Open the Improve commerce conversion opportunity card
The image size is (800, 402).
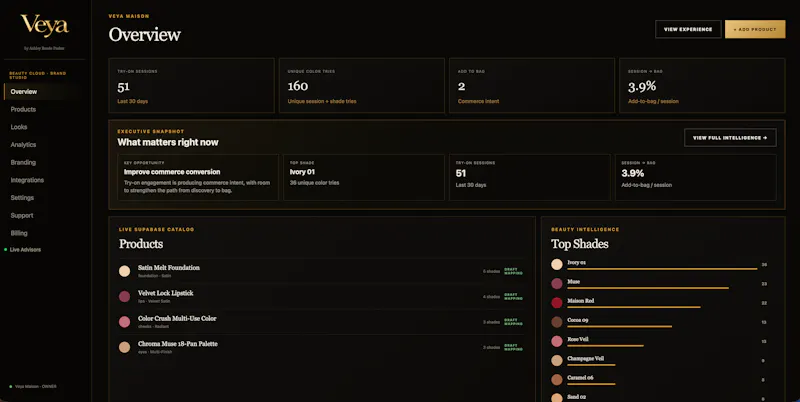(x=198, y=177)
